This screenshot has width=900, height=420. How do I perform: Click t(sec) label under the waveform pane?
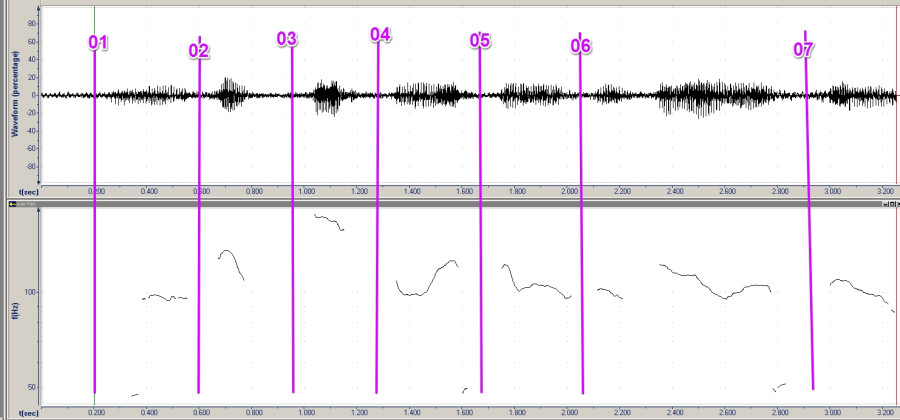28,193
